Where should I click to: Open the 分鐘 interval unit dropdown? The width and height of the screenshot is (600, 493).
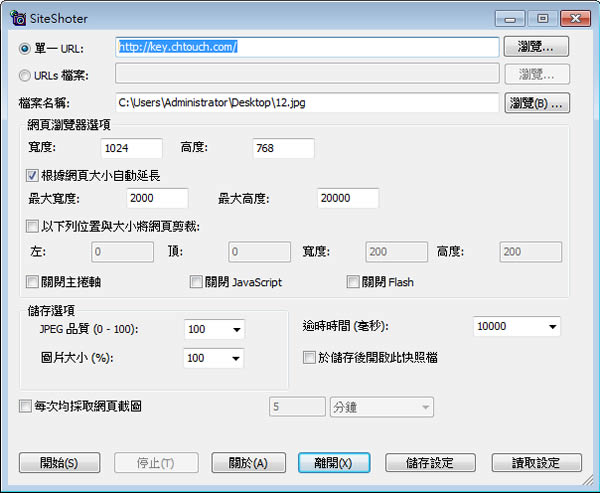tap(382, 407)
